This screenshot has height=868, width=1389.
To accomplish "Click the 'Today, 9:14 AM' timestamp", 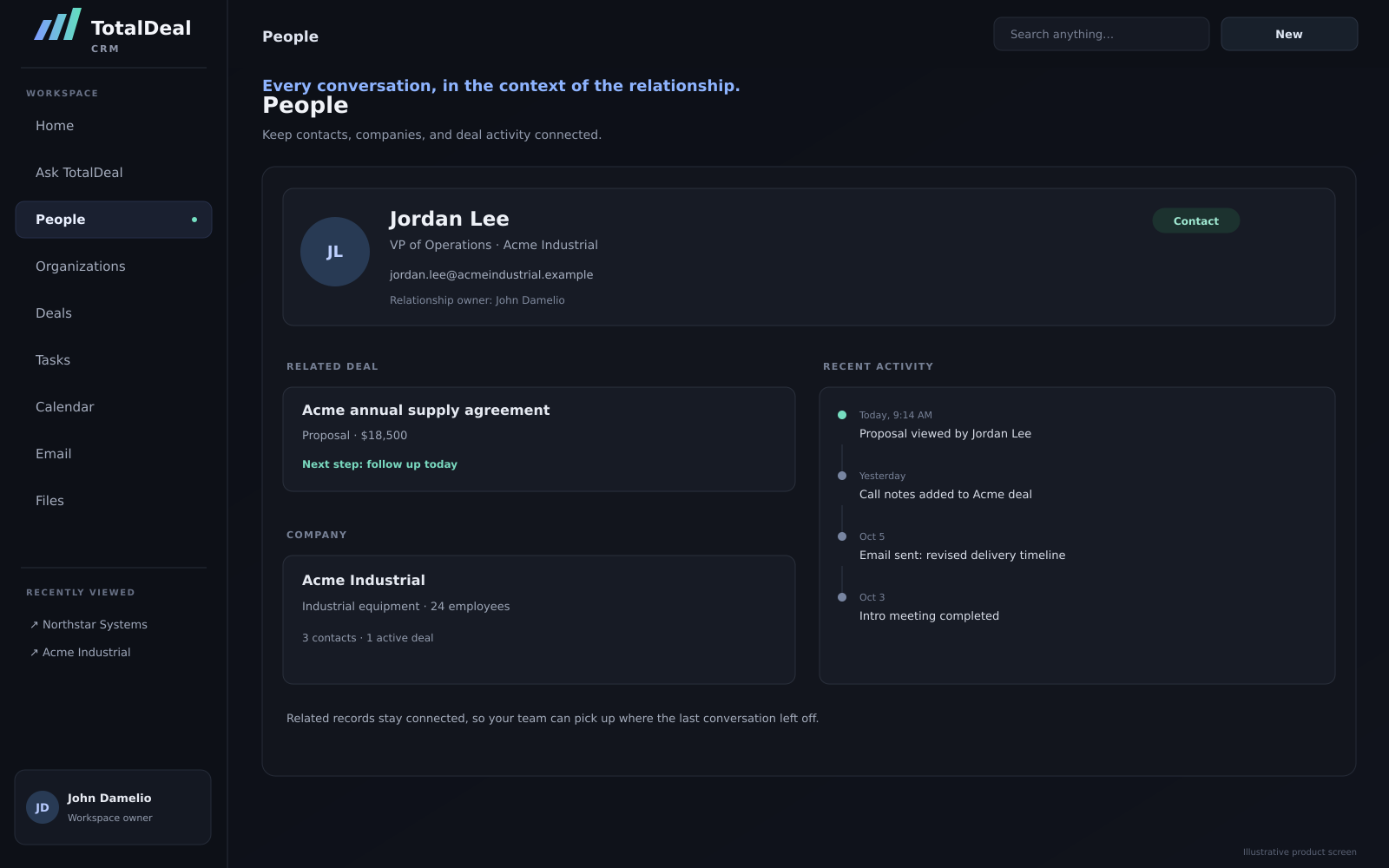I will pos(896,415).
